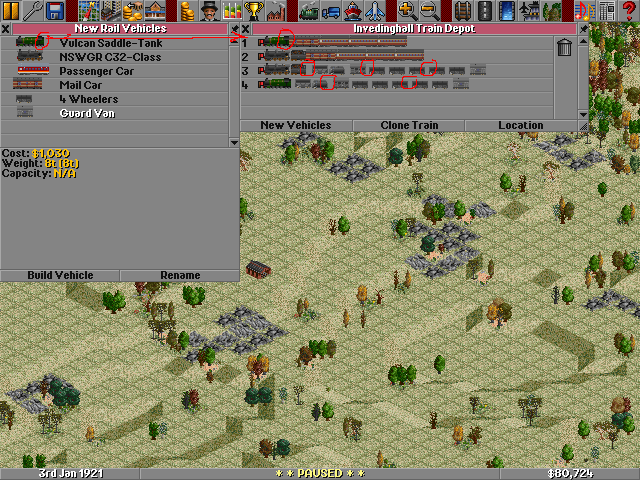Image resolution: width=640 pixels, height=480 pixels.
Task: Open the landscaping trees icon
Action: pyautogui.click(x=551, y=11)
